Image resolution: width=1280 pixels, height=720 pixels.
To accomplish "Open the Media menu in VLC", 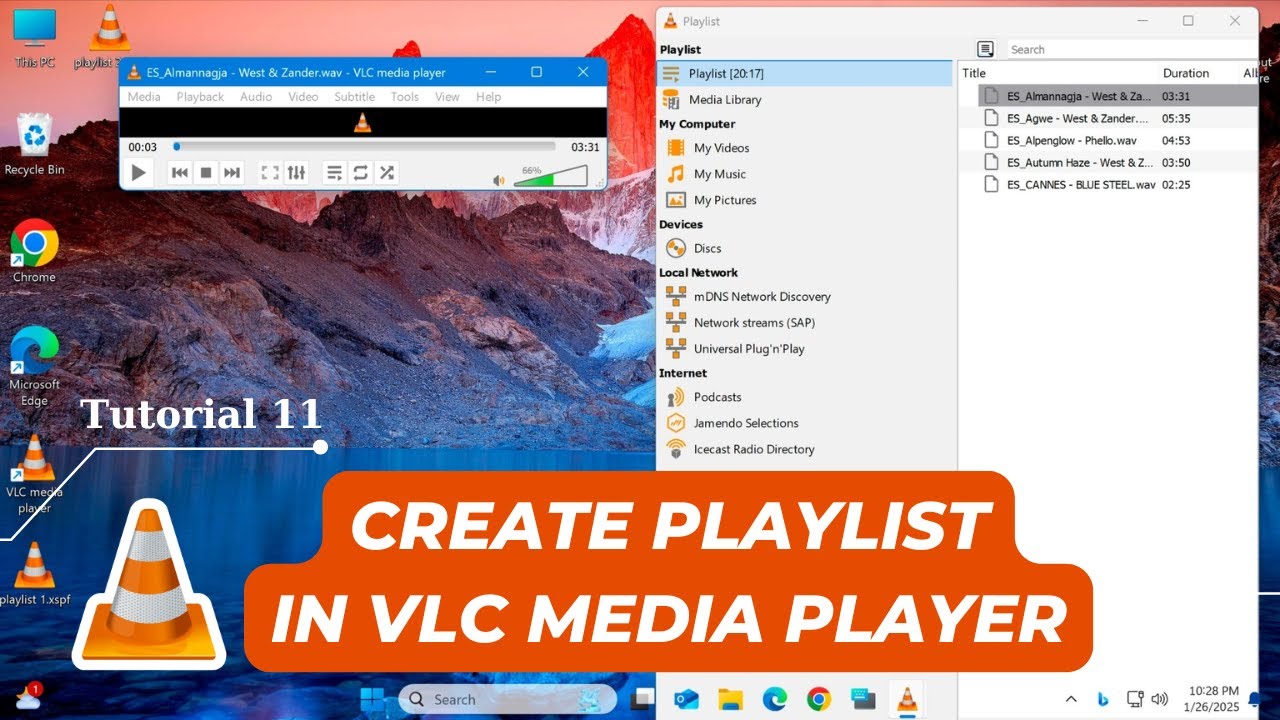I will (x=144, y=97).
